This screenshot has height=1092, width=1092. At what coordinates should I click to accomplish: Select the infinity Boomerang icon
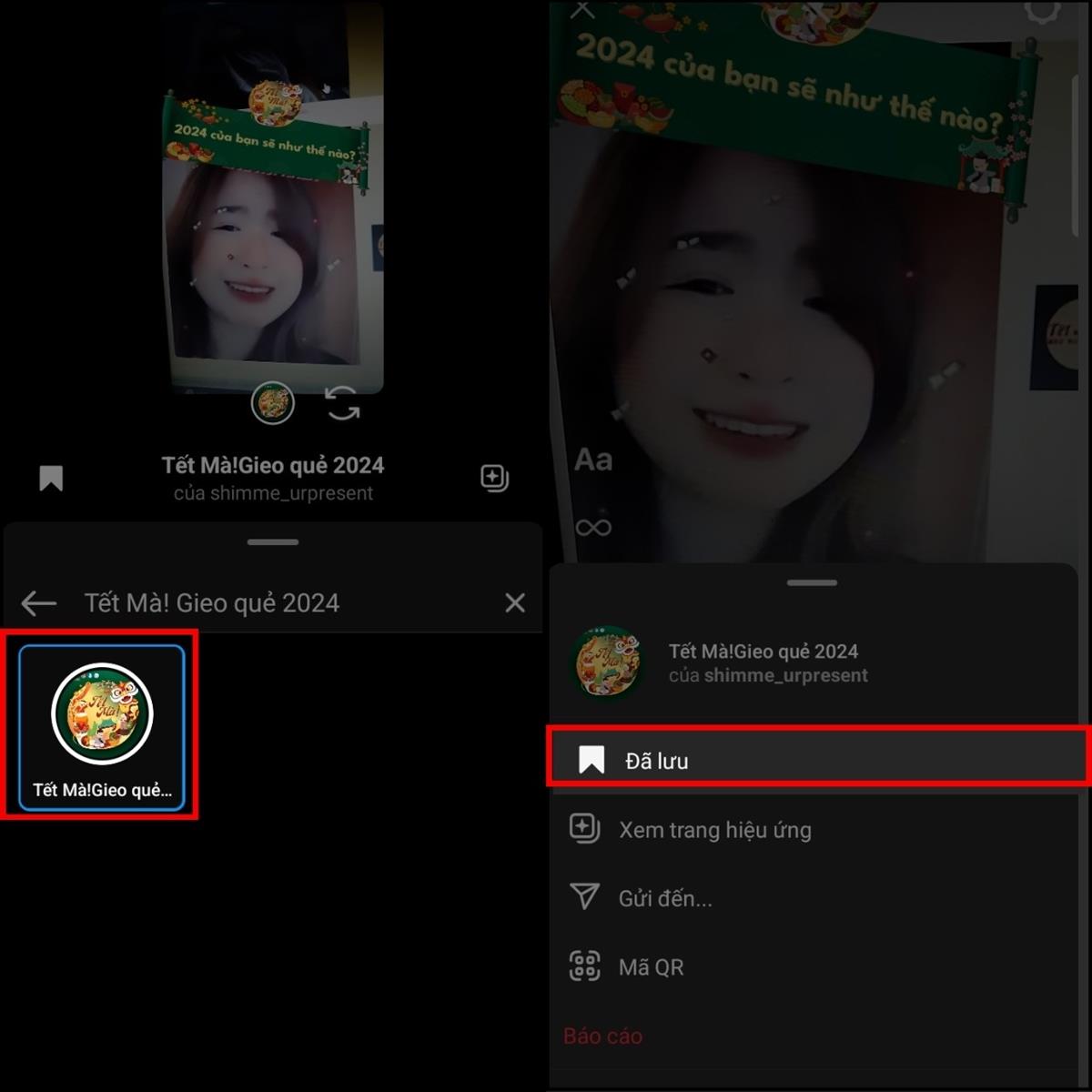593,527
